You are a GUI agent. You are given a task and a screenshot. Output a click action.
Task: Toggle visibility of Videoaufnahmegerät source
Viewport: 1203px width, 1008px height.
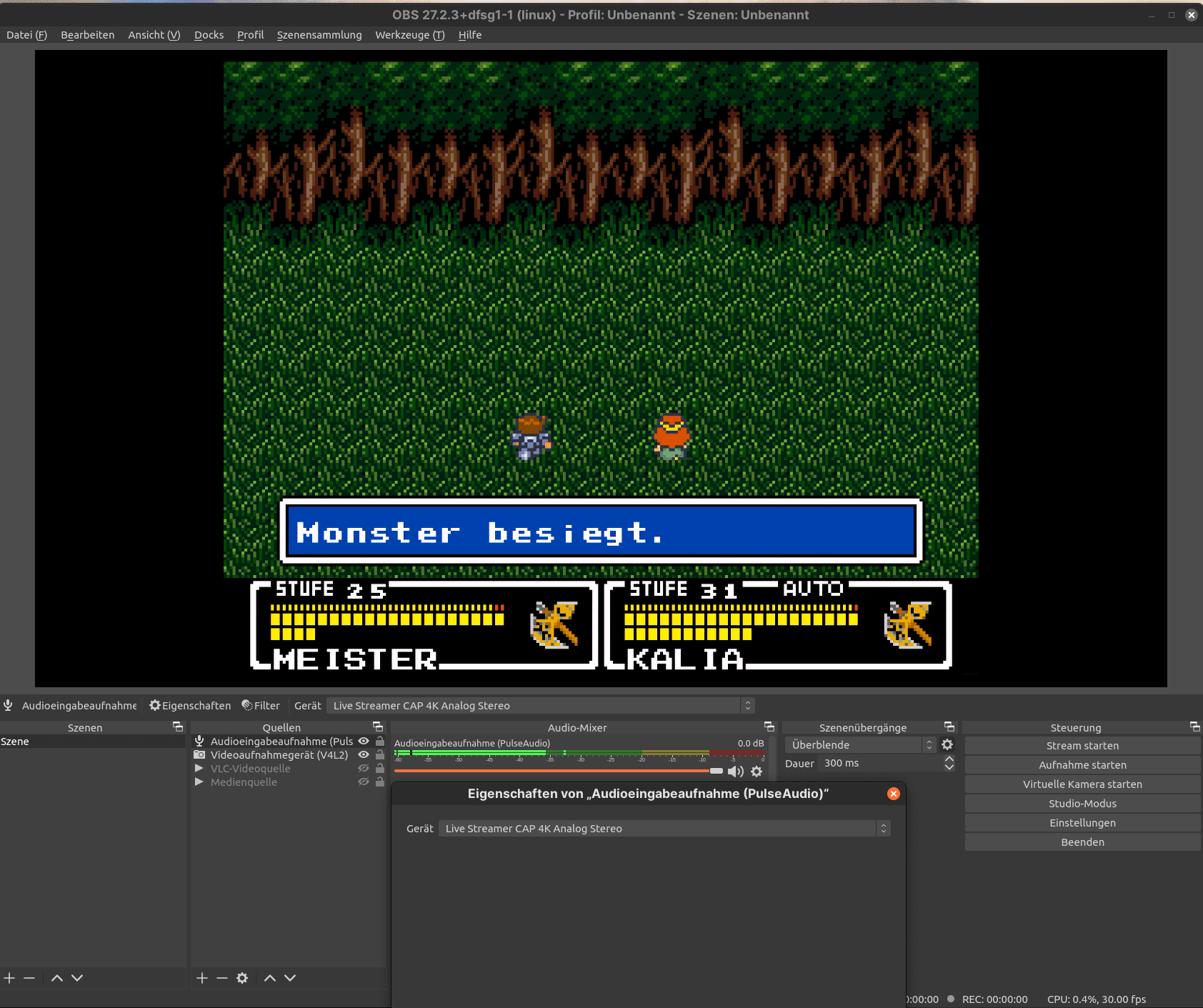[364, 755]
